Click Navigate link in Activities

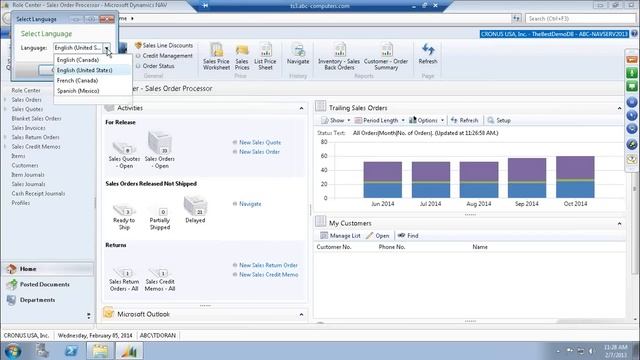point(250,204)
